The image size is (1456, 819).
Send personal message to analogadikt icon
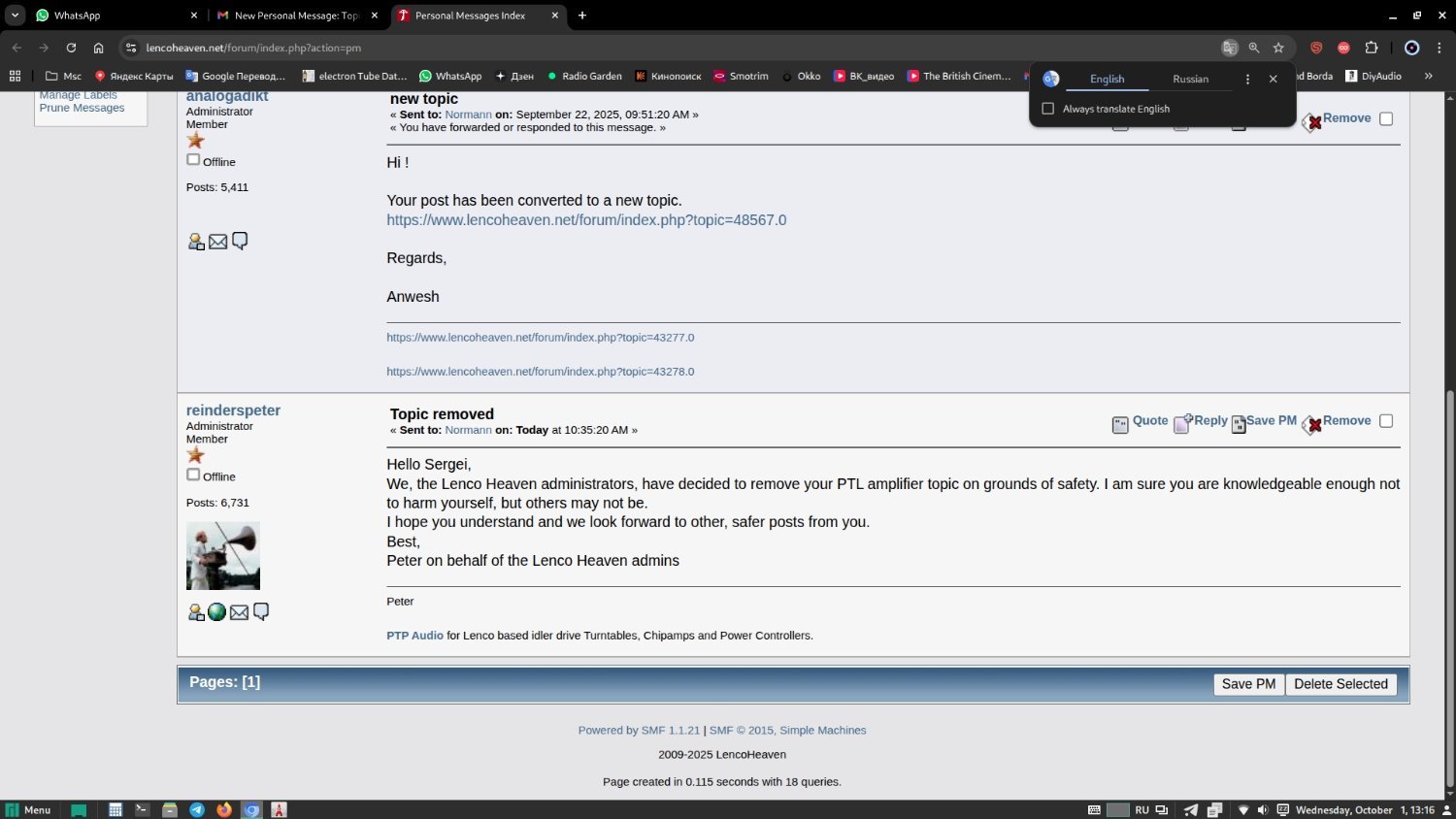(240, 241)
